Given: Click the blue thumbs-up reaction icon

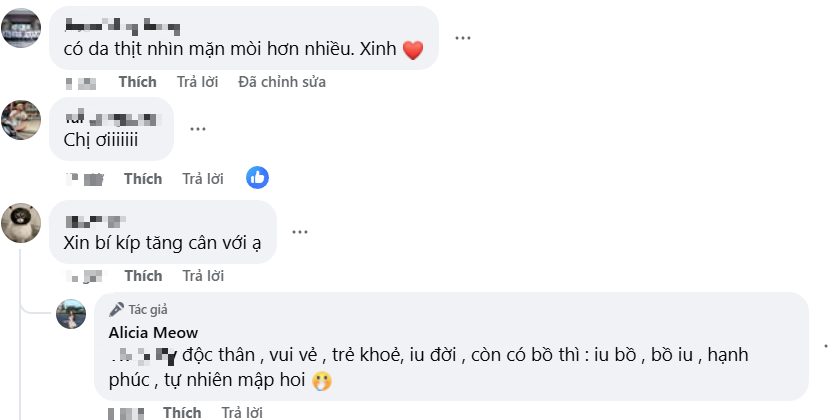Looking at the screenshot, I should [257, 178].
